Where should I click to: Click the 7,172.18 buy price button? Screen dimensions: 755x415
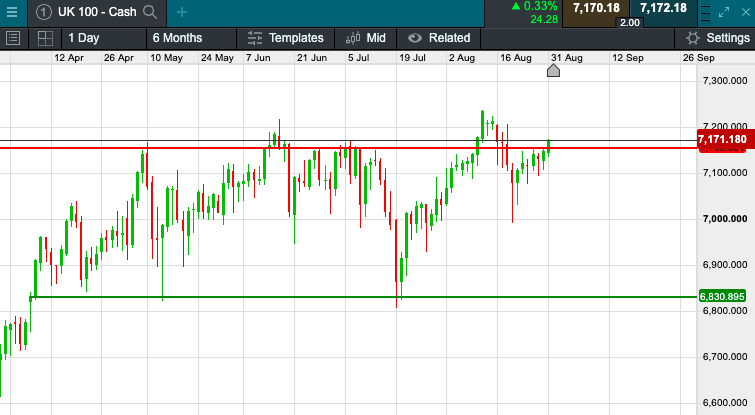pyautogui.click(x=664, y=9)
